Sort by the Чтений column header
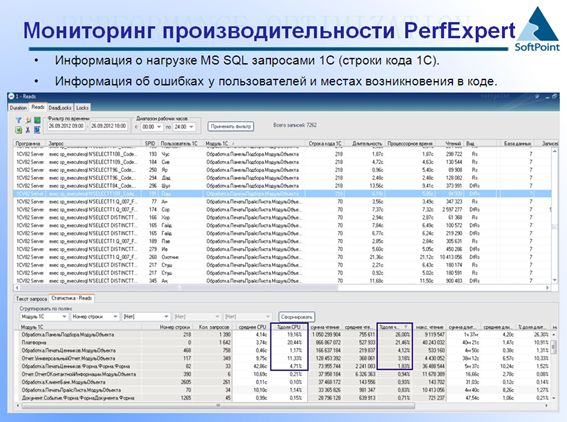Image resolution: width=567 pixels, height=422 pixels. [x=449, y=144]
